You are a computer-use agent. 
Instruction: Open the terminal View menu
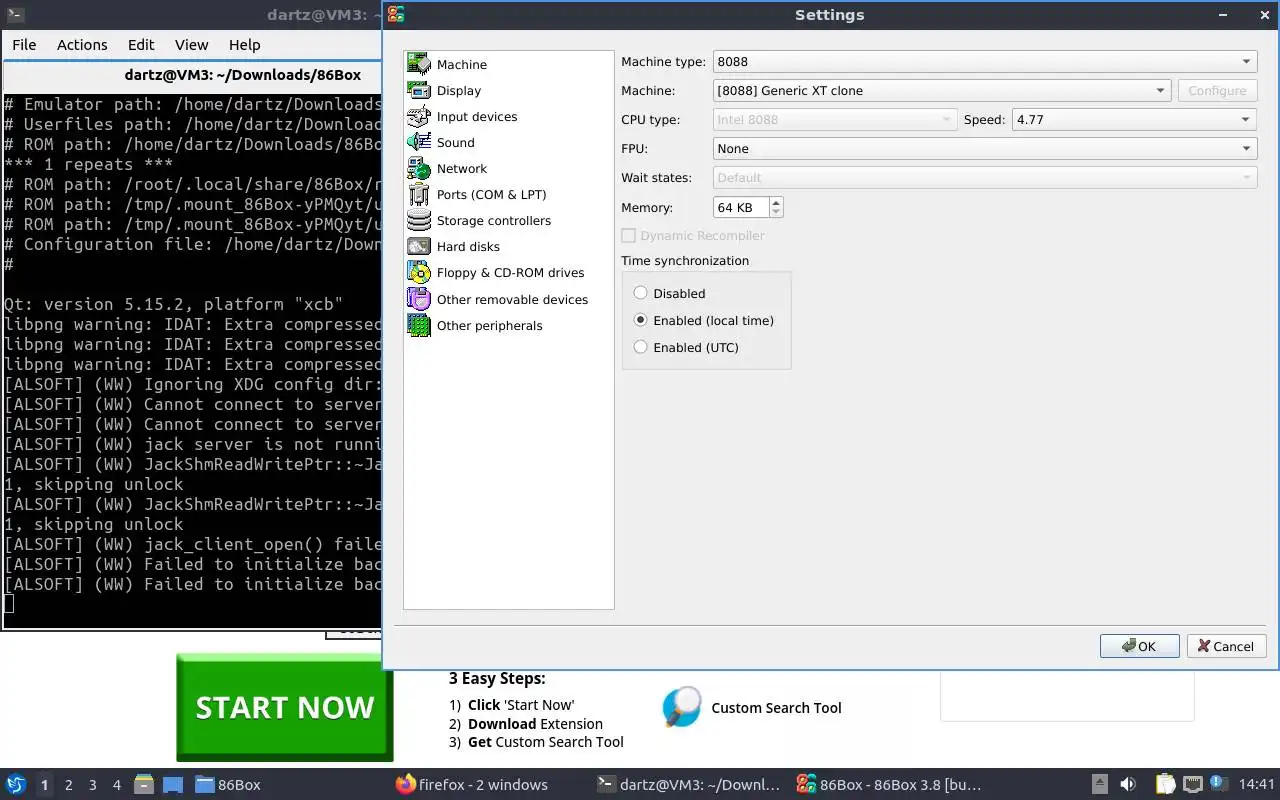coord(191,45)
